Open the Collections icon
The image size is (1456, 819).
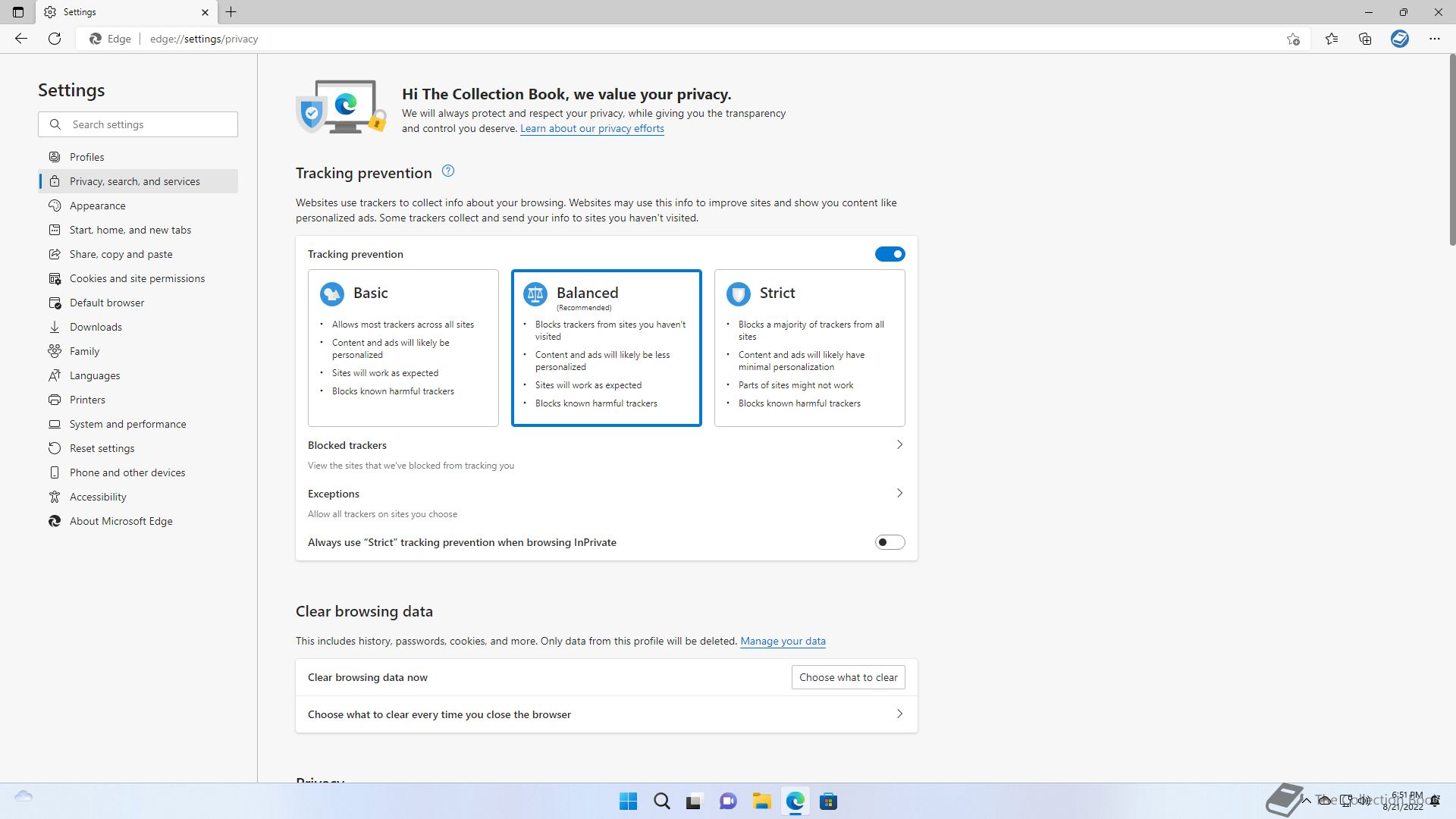[x=1365, y=39]
